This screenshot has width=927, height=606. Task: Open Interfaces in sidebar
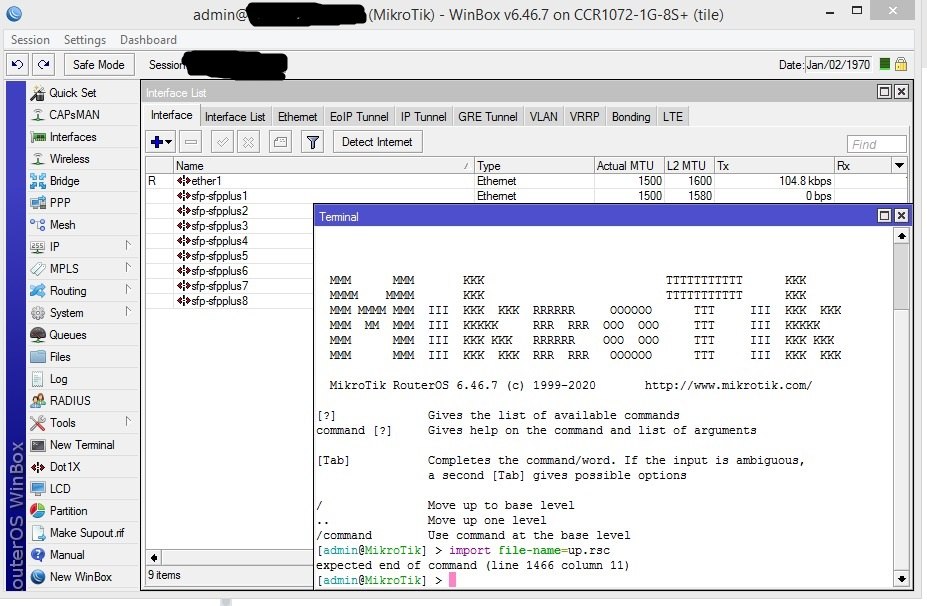[x=73, y=137]
